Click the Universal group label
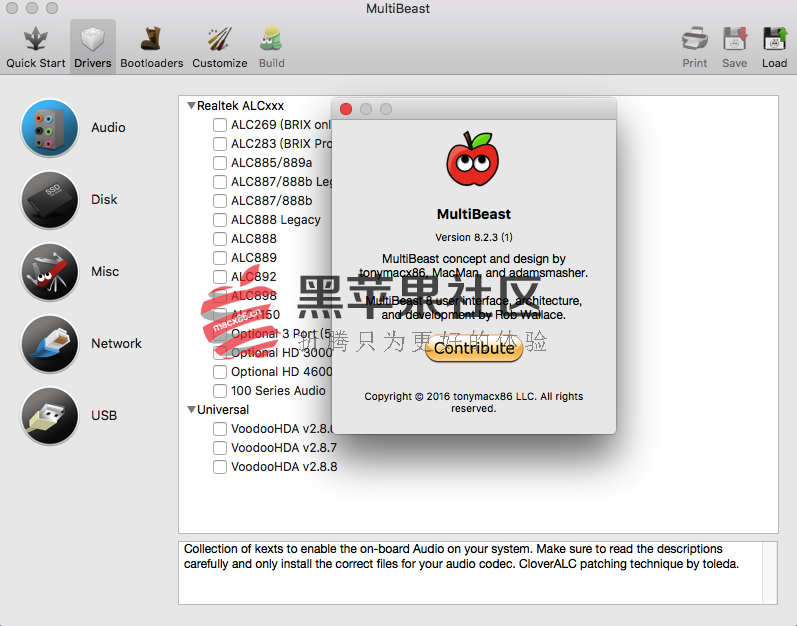 point(223,410)
